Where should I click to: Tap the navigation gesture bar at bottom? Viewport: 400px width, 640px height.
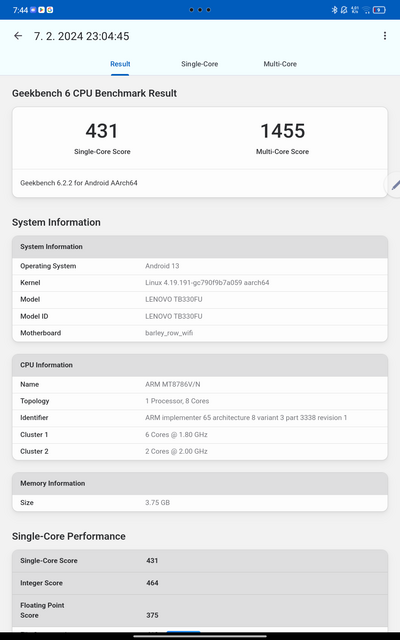[x=200, y=636]
